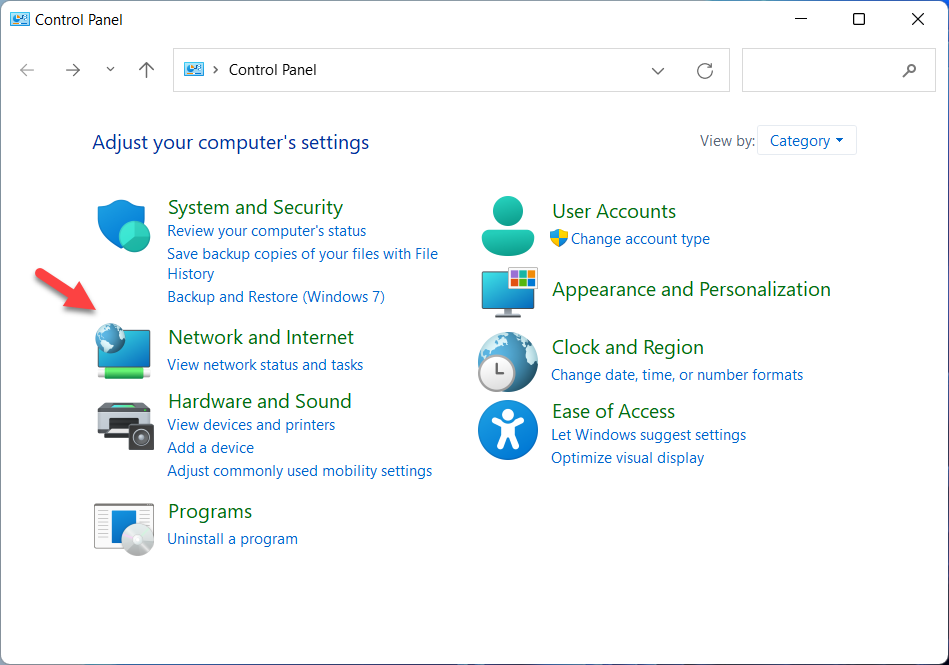Open the address bar history dropdown chevron
This screenshot has height=665, width=949.
(x=658, y=70)
